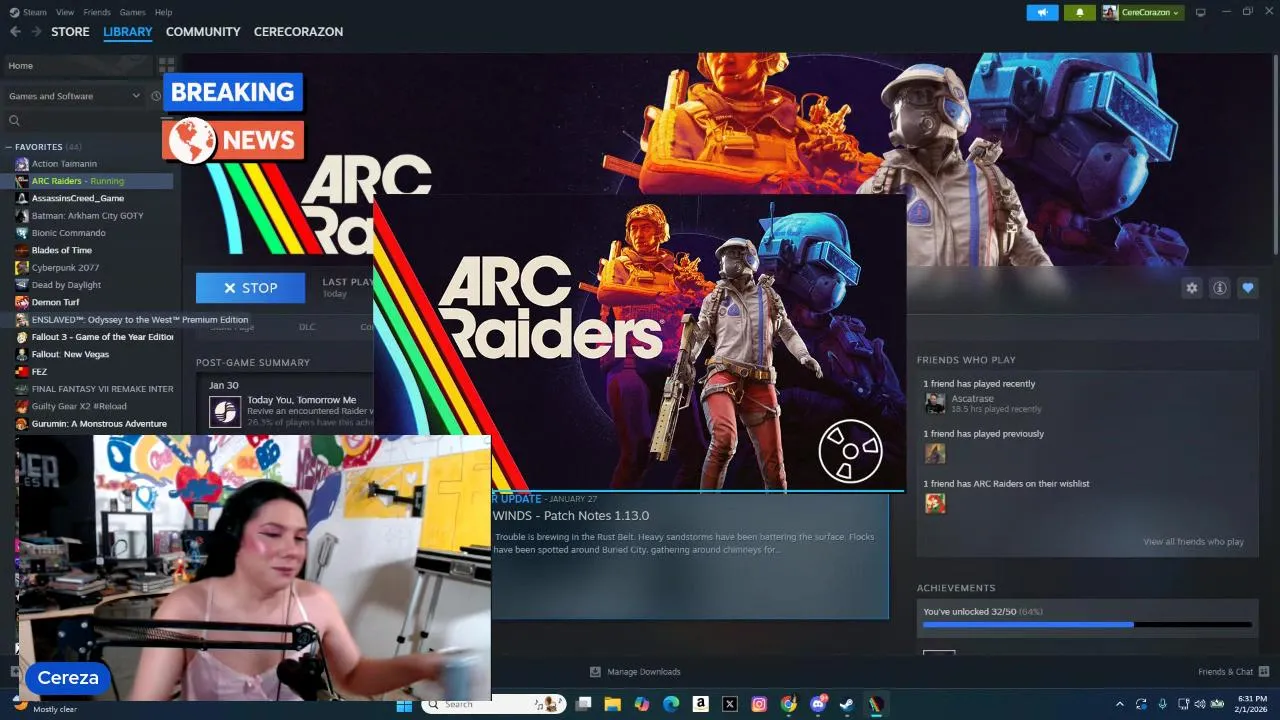This screenshot has height=720, width=1280.
Task: Open the Games menu
Action: point(132,12)
